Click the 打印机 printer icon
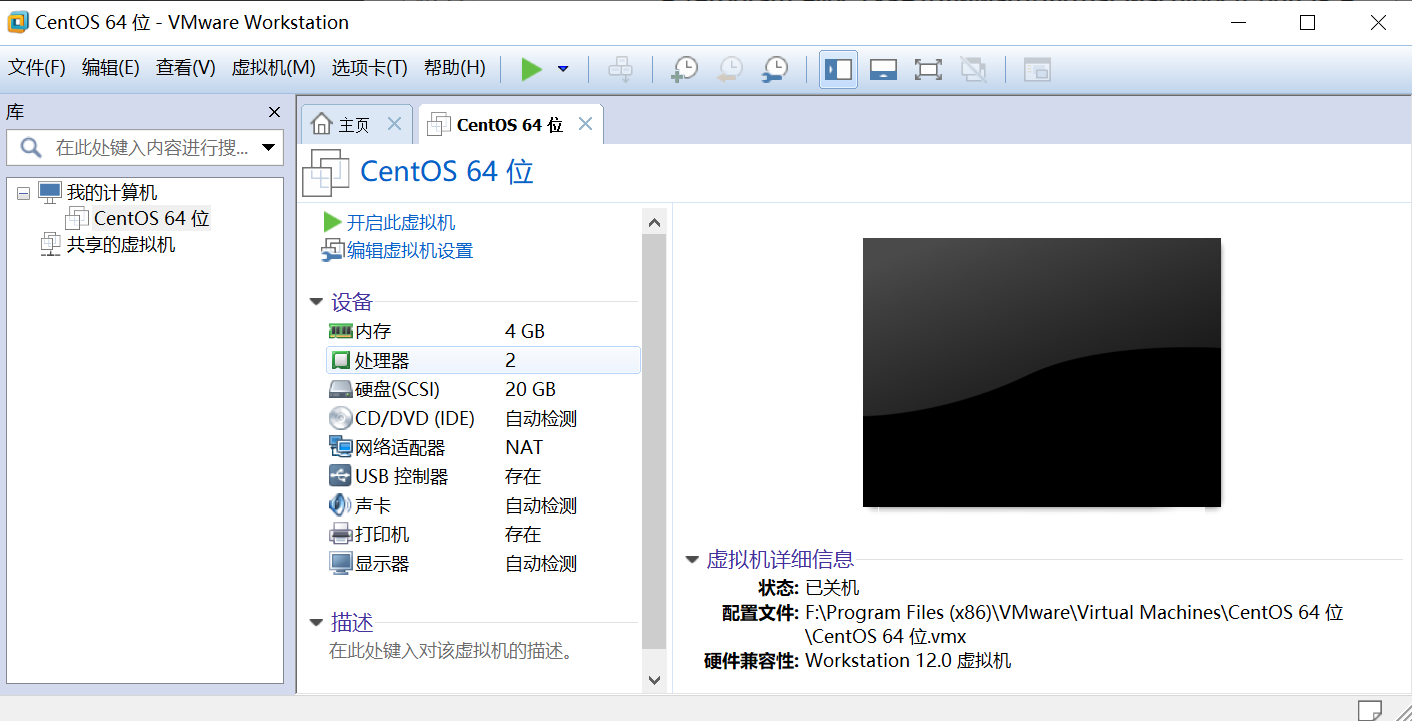The height and width of the screenshot is (721, 1412). point(341,534)
